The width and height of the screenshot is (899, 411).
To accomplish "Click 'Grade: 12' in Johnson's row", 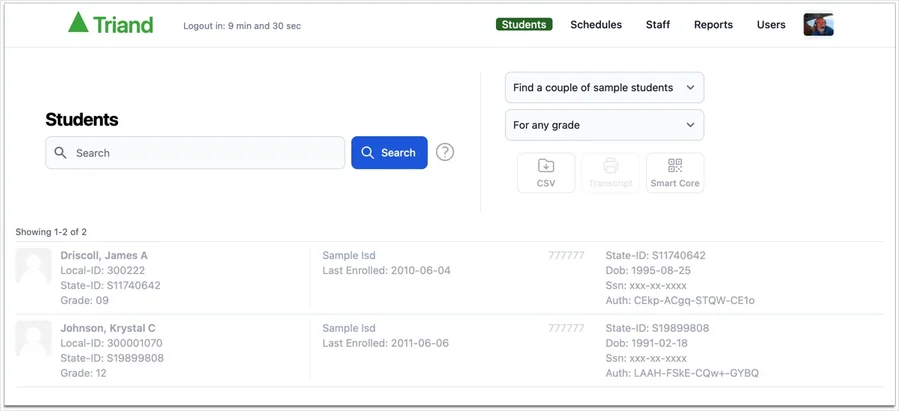I will tap(83, 373).
